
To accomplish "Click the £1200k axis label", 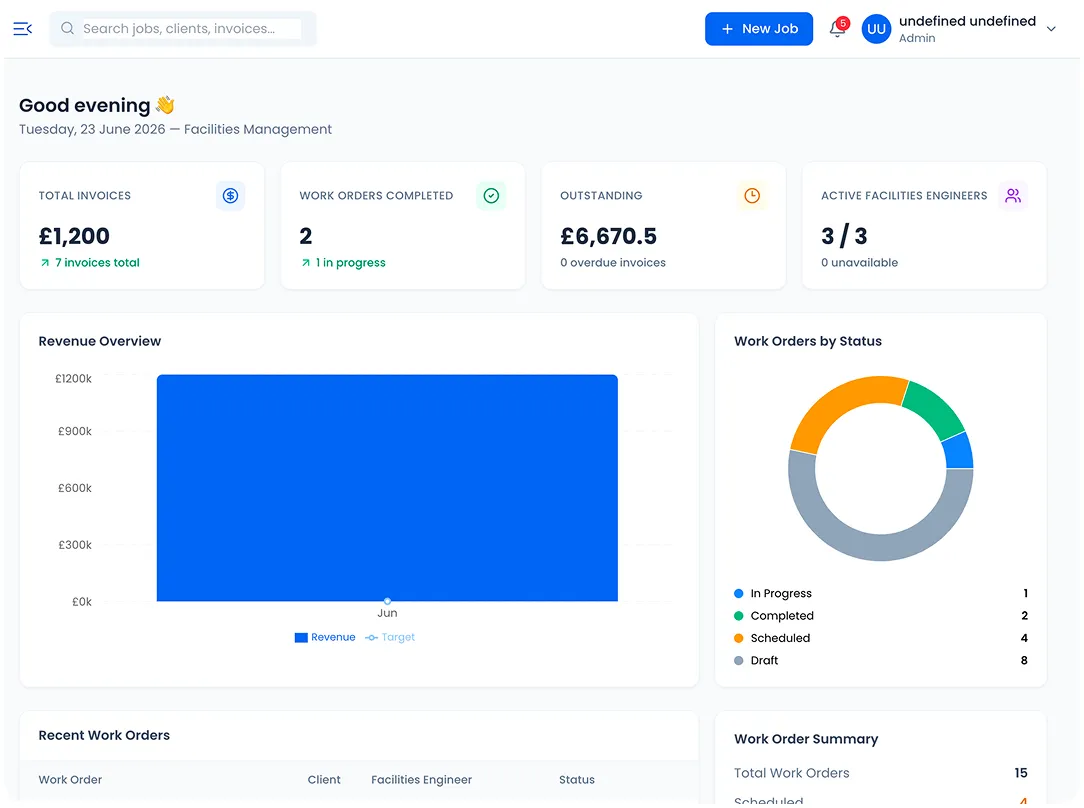I will 73,379.
